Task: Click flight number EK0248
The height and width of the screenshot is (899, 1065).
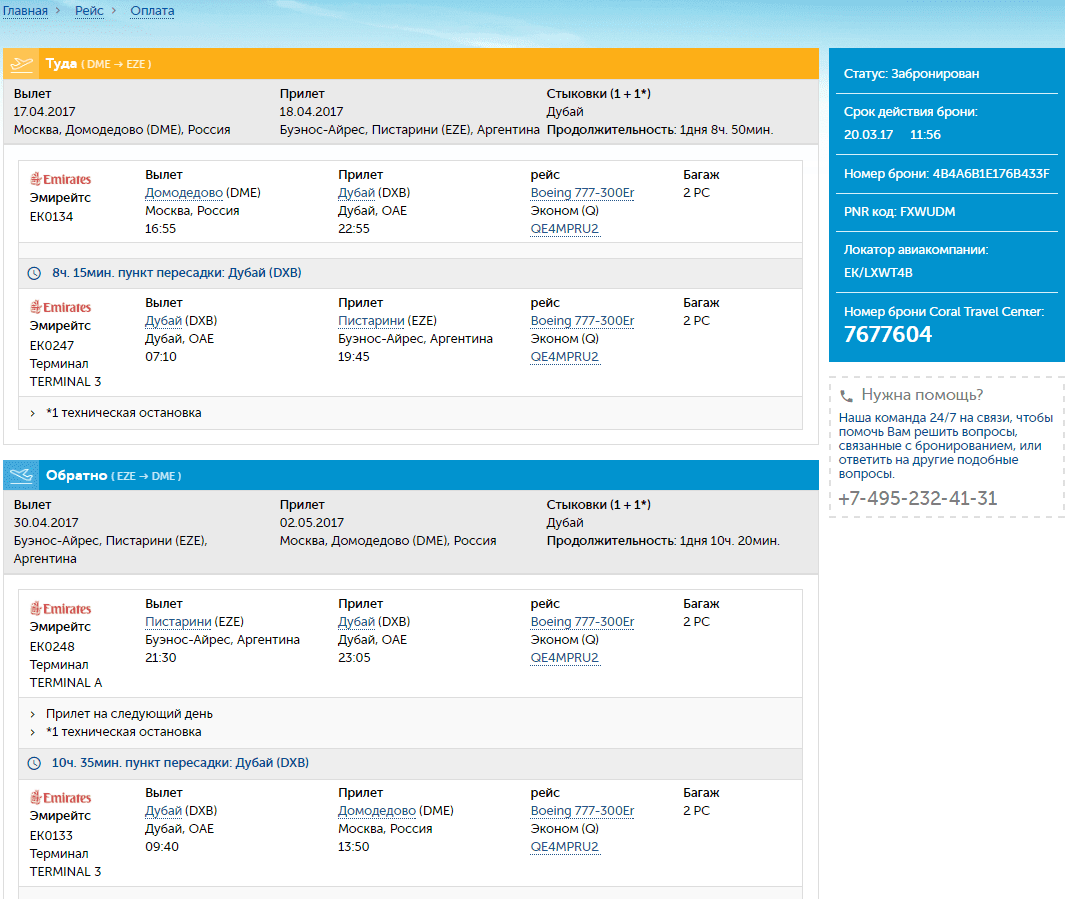Action: (x=52, y=646)
